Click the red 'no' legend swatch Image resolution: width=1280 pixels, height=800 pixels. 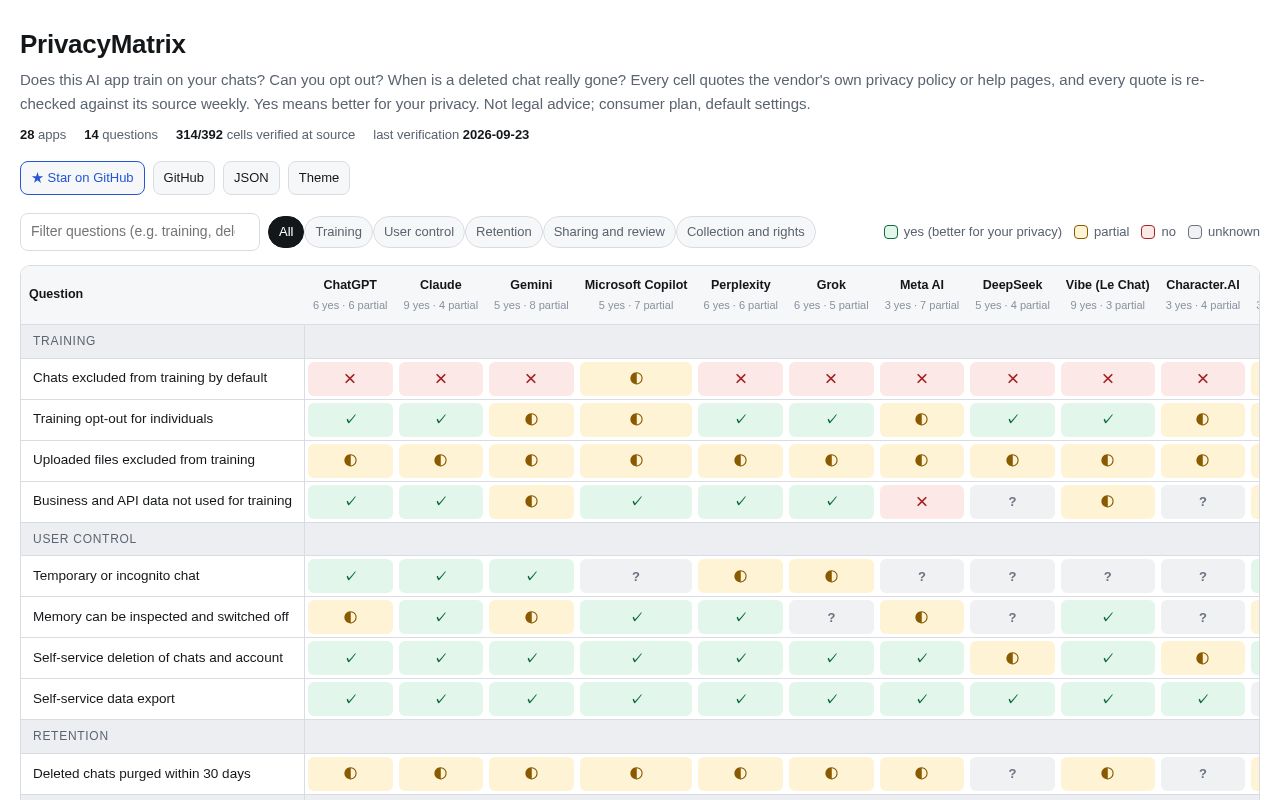(1148, 232)
